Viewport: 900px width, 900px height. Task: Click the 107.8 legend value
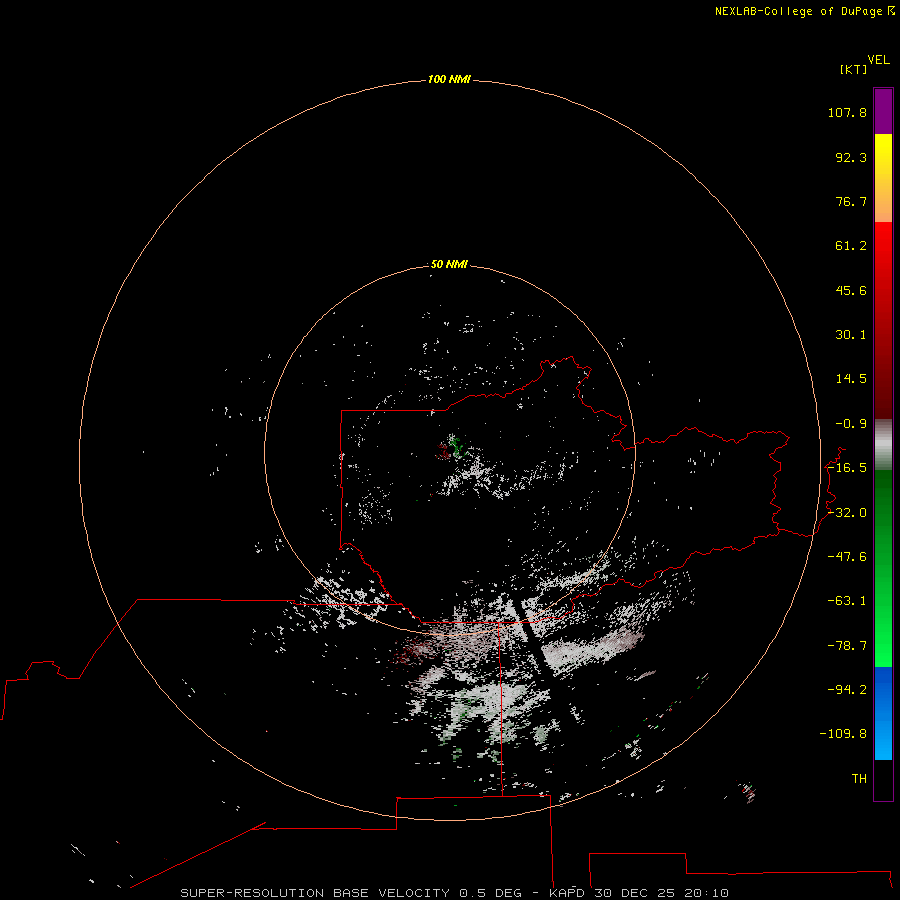pyautogui.click(x=847, y=112)
